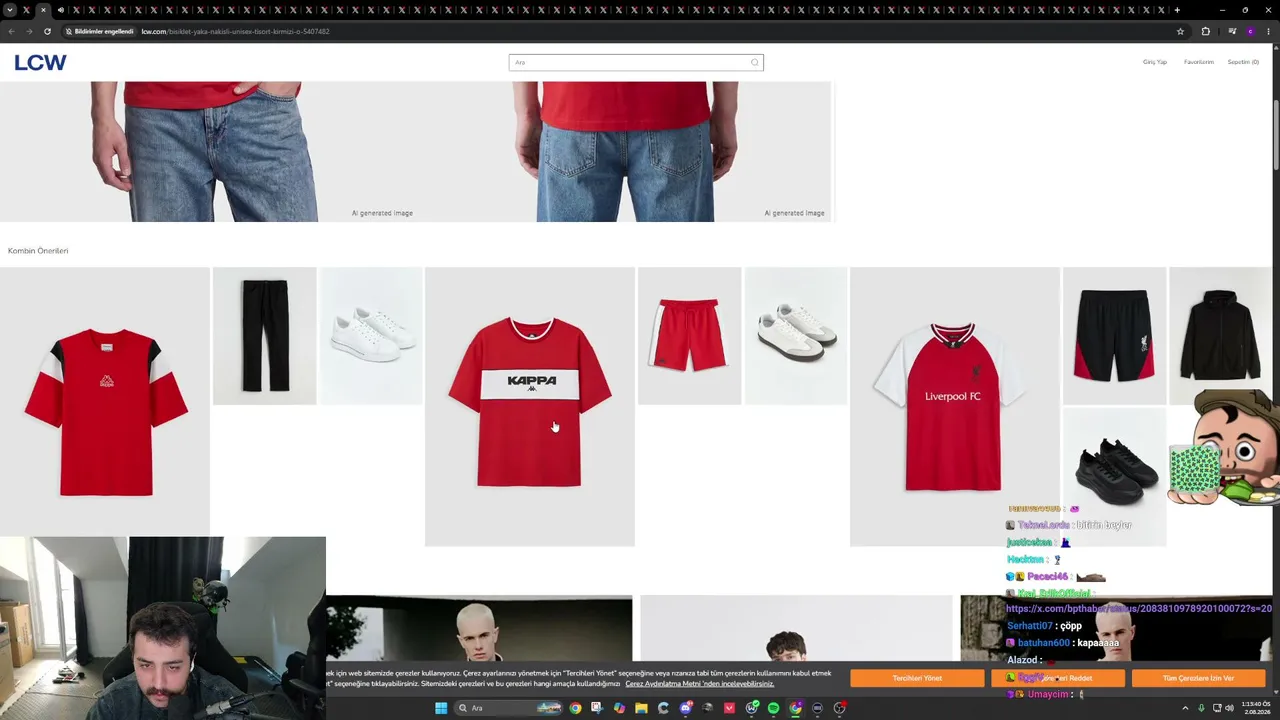Open the black sneakers product thumbnail
The width and height of the screenshot is (1280, 720).
click(1115, 476)
